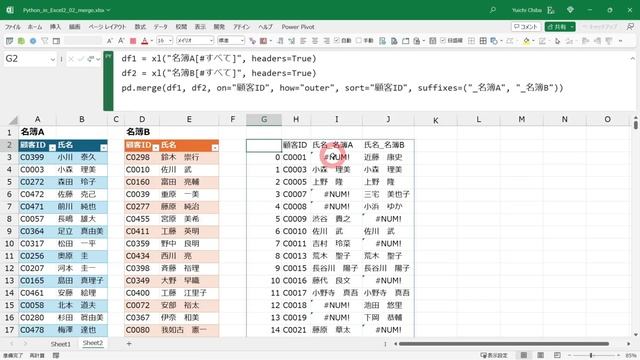Click the blue gear icon in toolbar

pos(33,41)
